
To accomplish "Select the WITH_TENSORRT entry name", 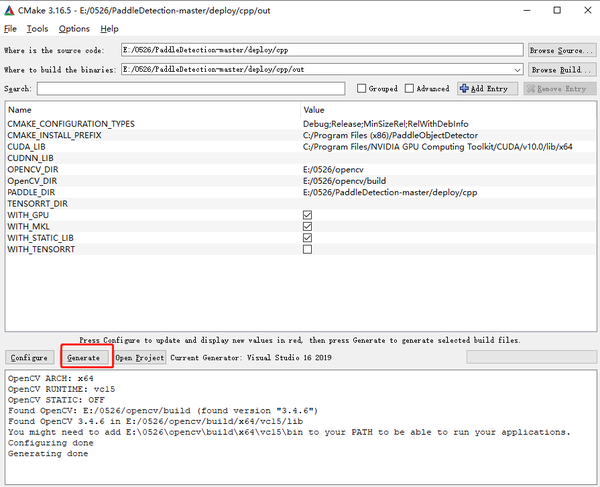I will [x=41, y=249].
